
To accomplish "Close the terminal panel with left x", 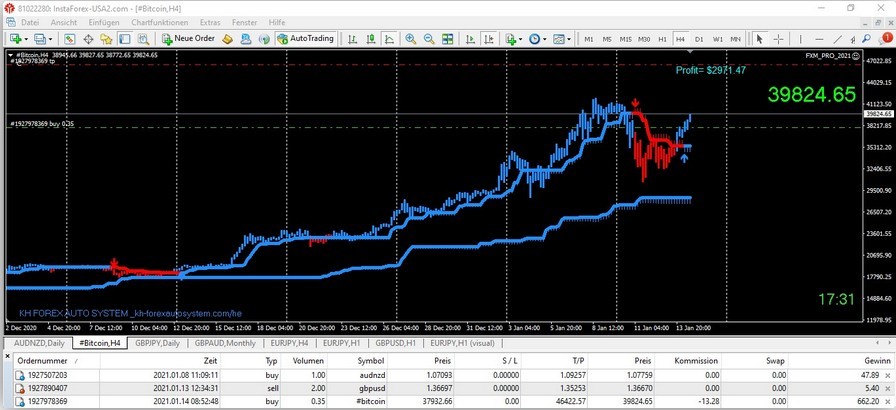I will point(7,356).
